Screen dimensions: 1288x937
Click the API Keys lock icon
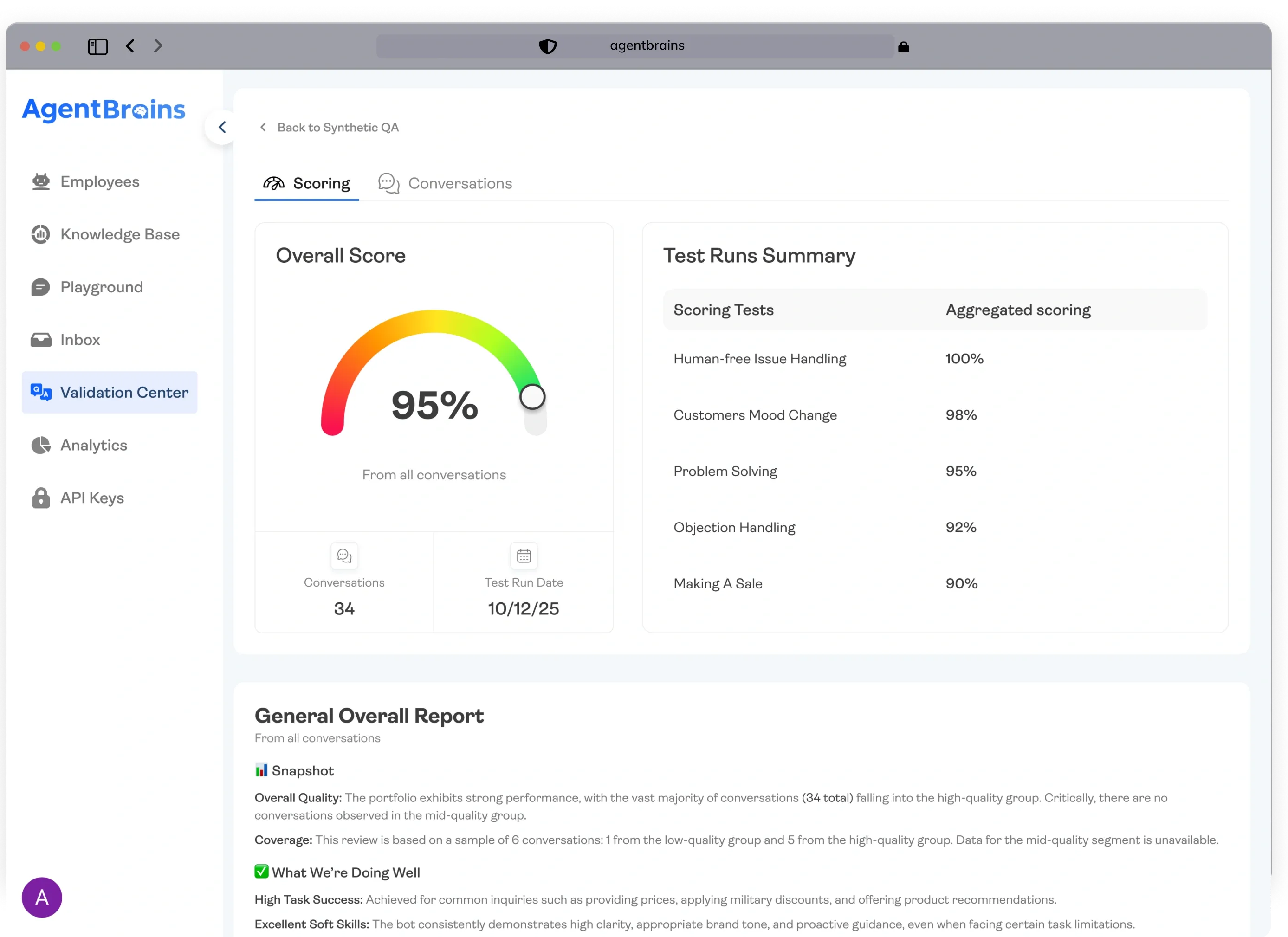point(40,498)
